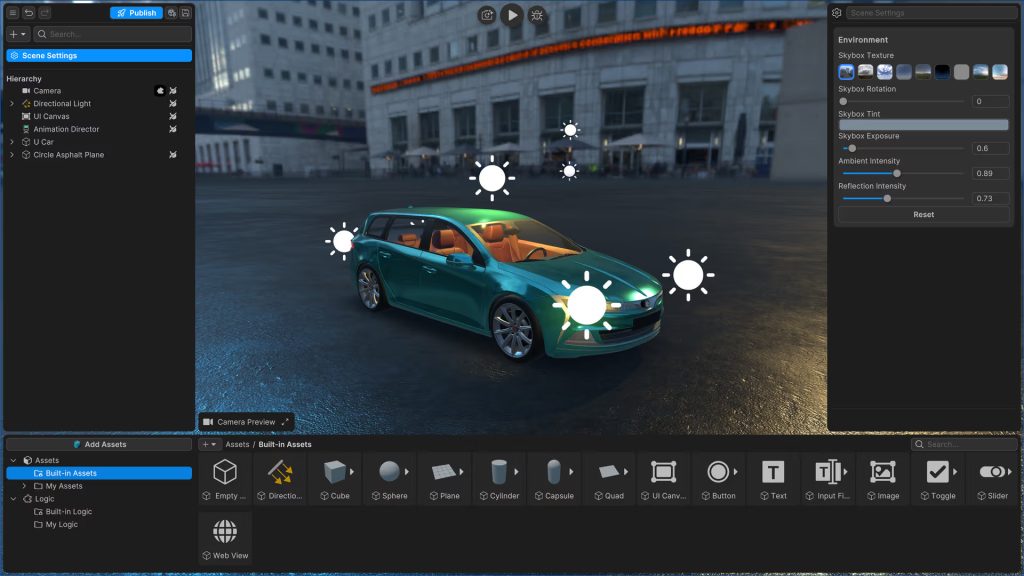The width and height of the screenshot is (1024, 576).
Task: Open the hamburger menu at top left
Action: (x=13, y=13)
